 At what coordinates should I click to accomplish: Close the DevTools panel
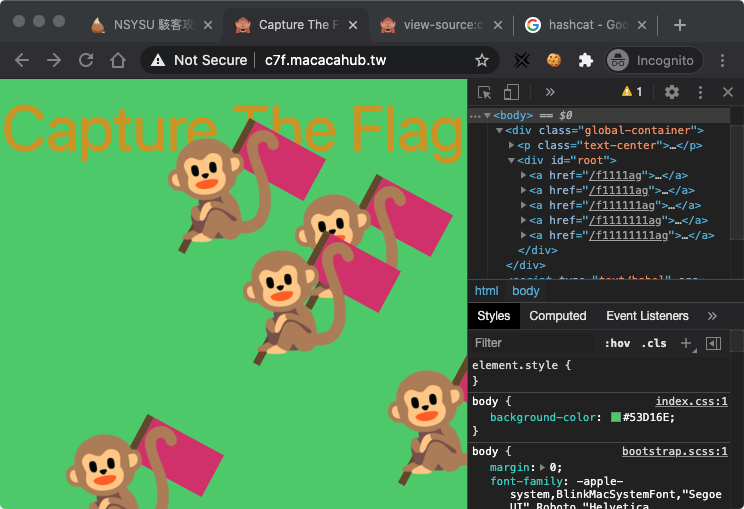click(x=727, y=92)
